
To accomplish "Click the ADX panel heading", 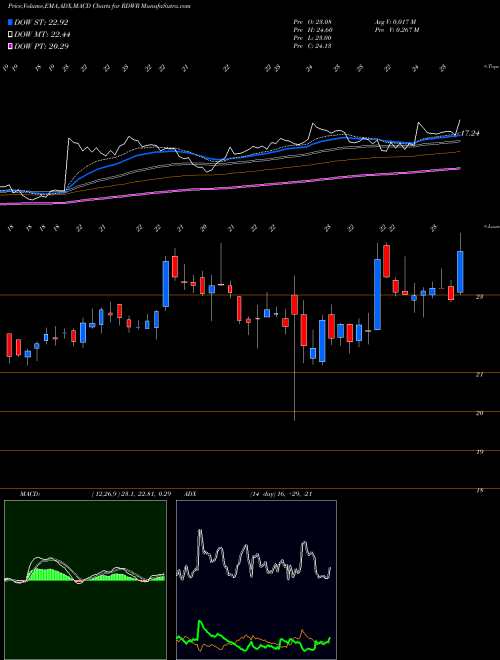I will pyautogui.click(x=190, y=494).
